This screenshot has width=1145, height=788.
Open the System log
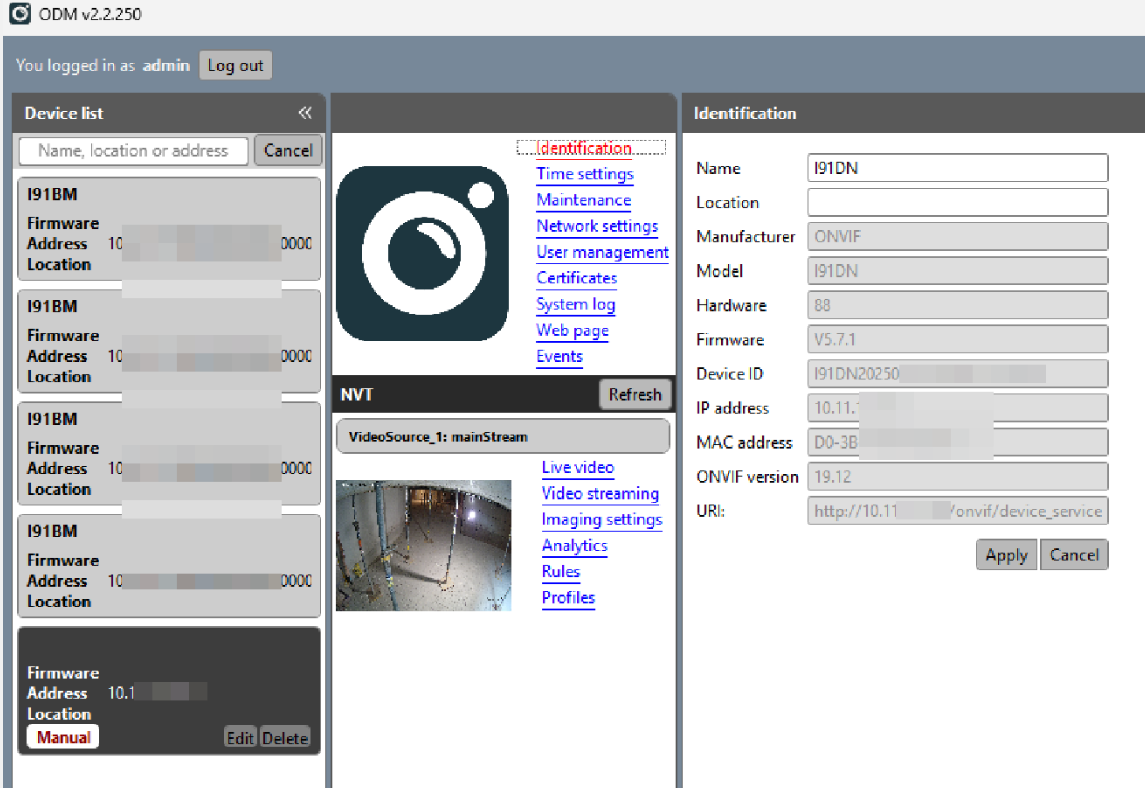pyautogui.click(x=575, y=304)
